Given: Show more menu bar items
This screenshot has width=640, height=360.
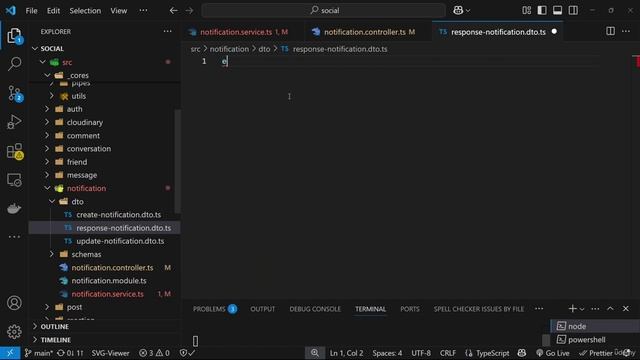Looking at the screenshot, I should click(x=143, y=11).
